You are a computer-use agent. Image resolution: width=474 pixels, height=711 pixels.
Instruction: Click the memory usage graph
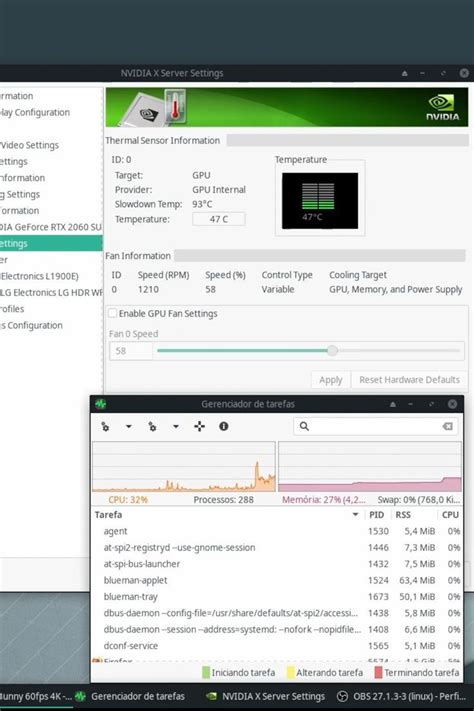(370, 467)
